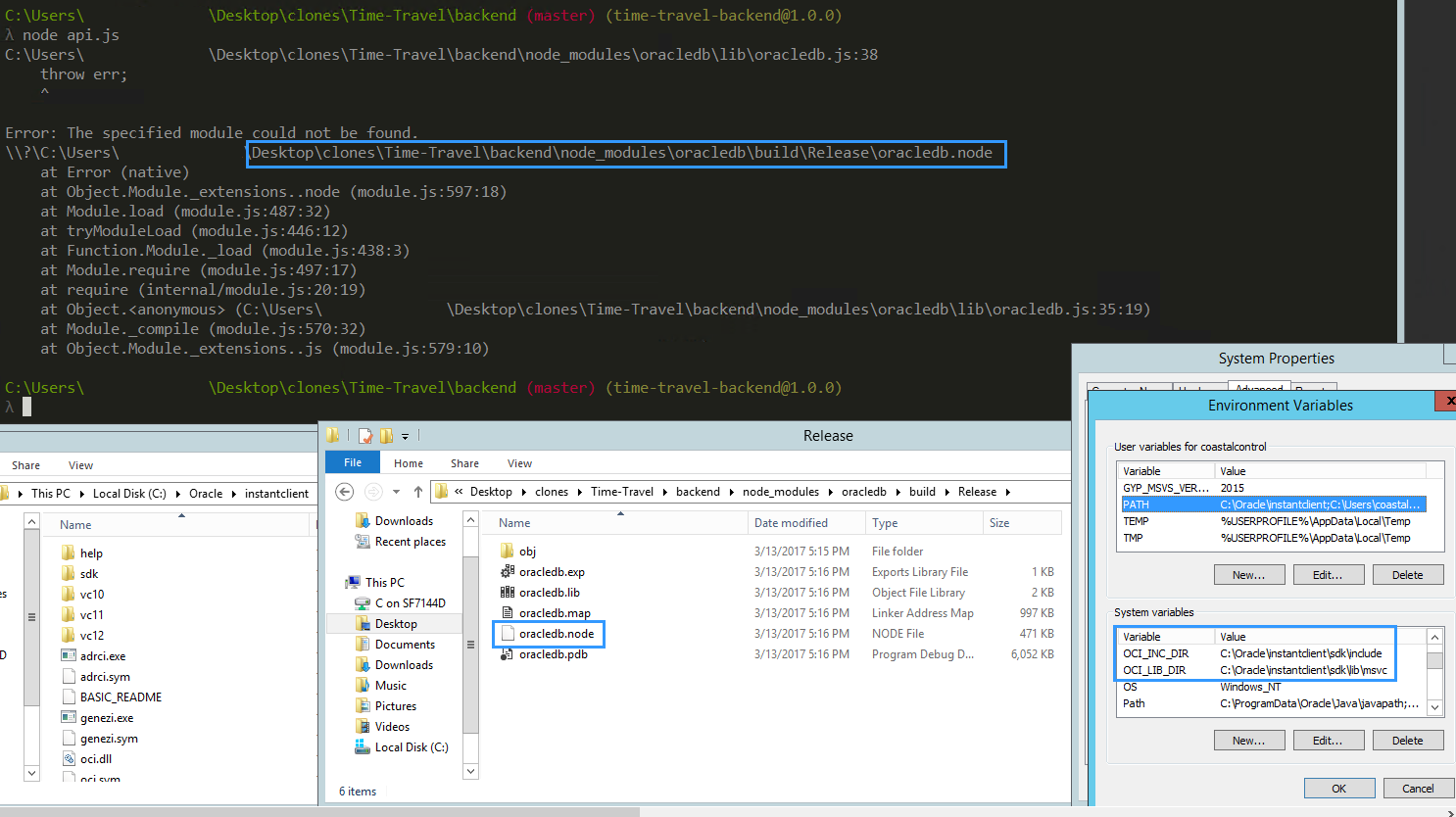
Task: Open recent locations dropdown in Release window
Action: click(396, 492)
